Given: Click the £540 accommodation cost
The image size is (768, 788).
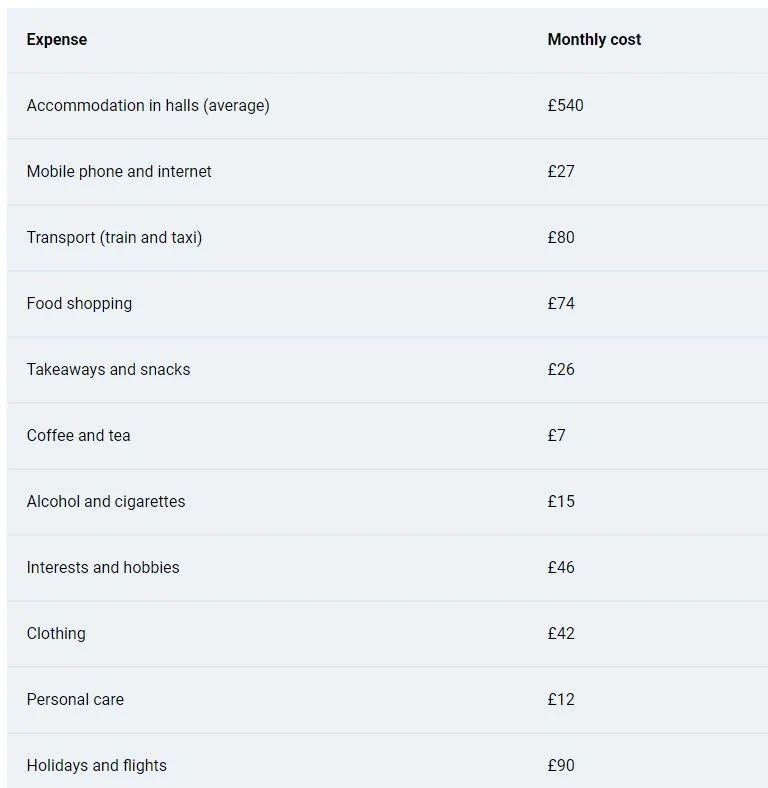Looking at the screenshot, I should (x=565, y=106).
